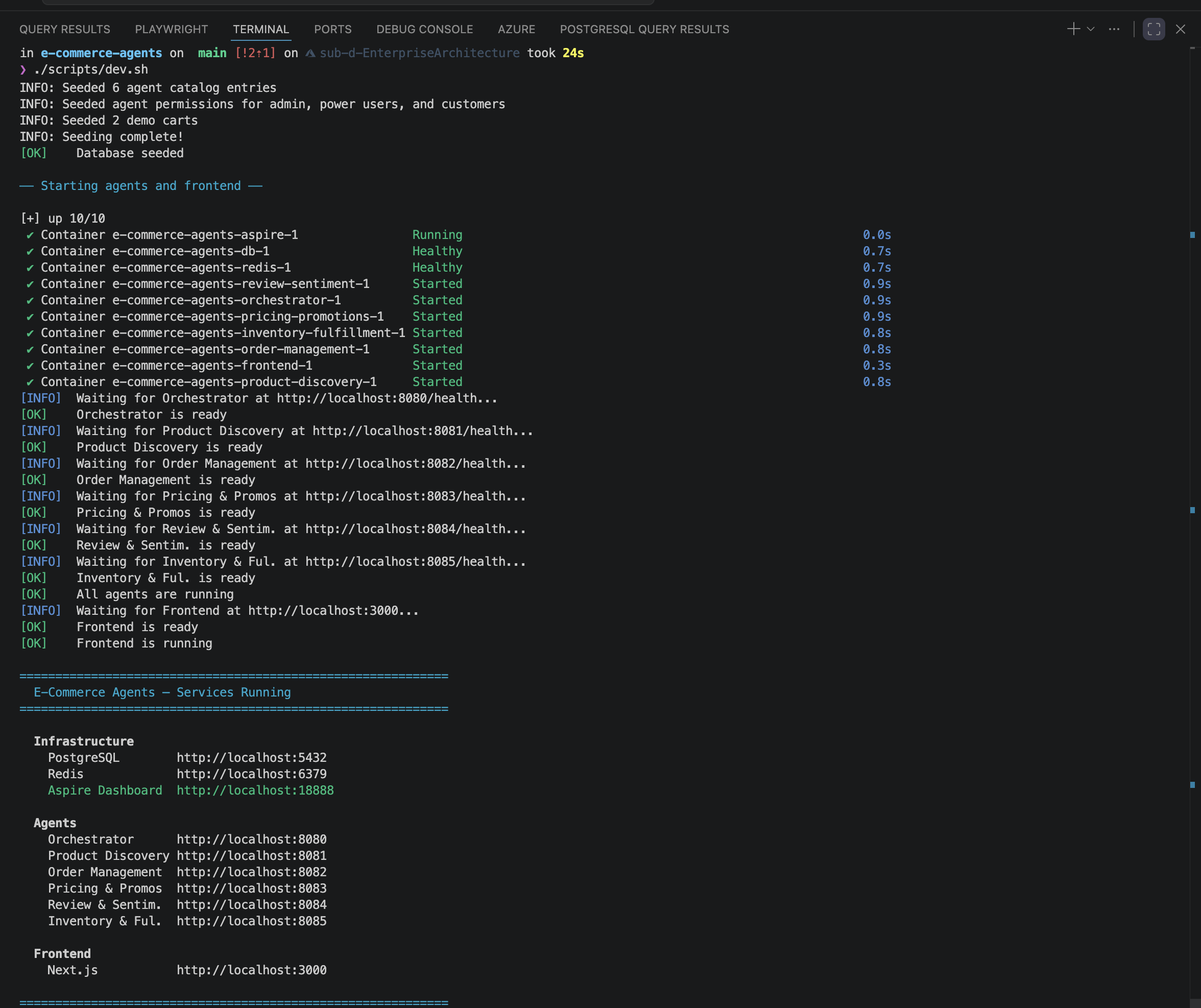Open the Product Discovery link localhost:8081
Viewport: 1201px width, 1008px height.
(x=251, y=855)
